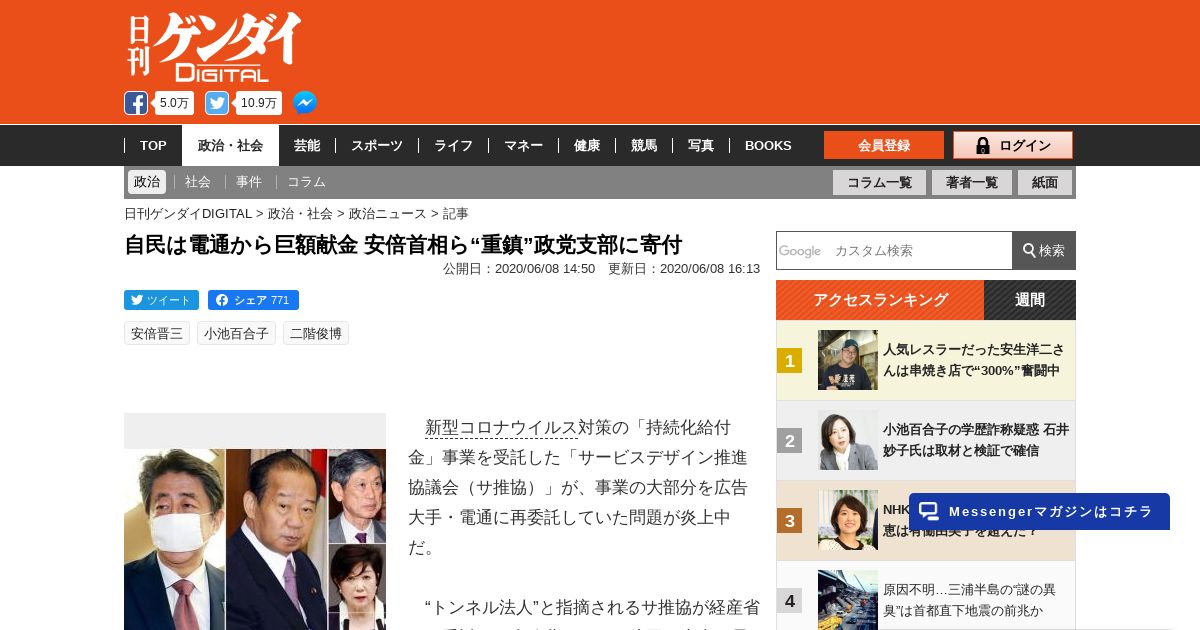This screenshot has height=630, width=1200.
Task: Click 政治ニュース breadcrumb link
Action: coord(387,214)
